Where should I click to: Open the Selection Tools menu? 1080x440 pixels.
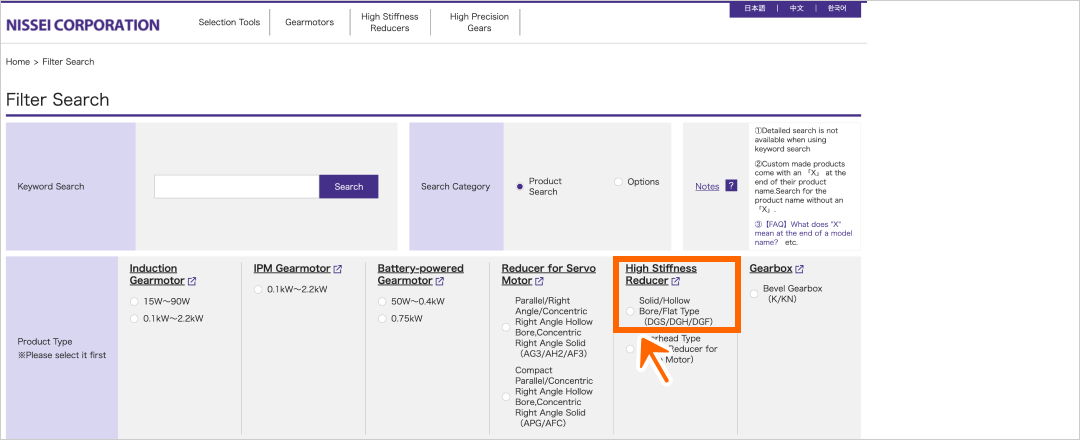click(x=229, y=22)
